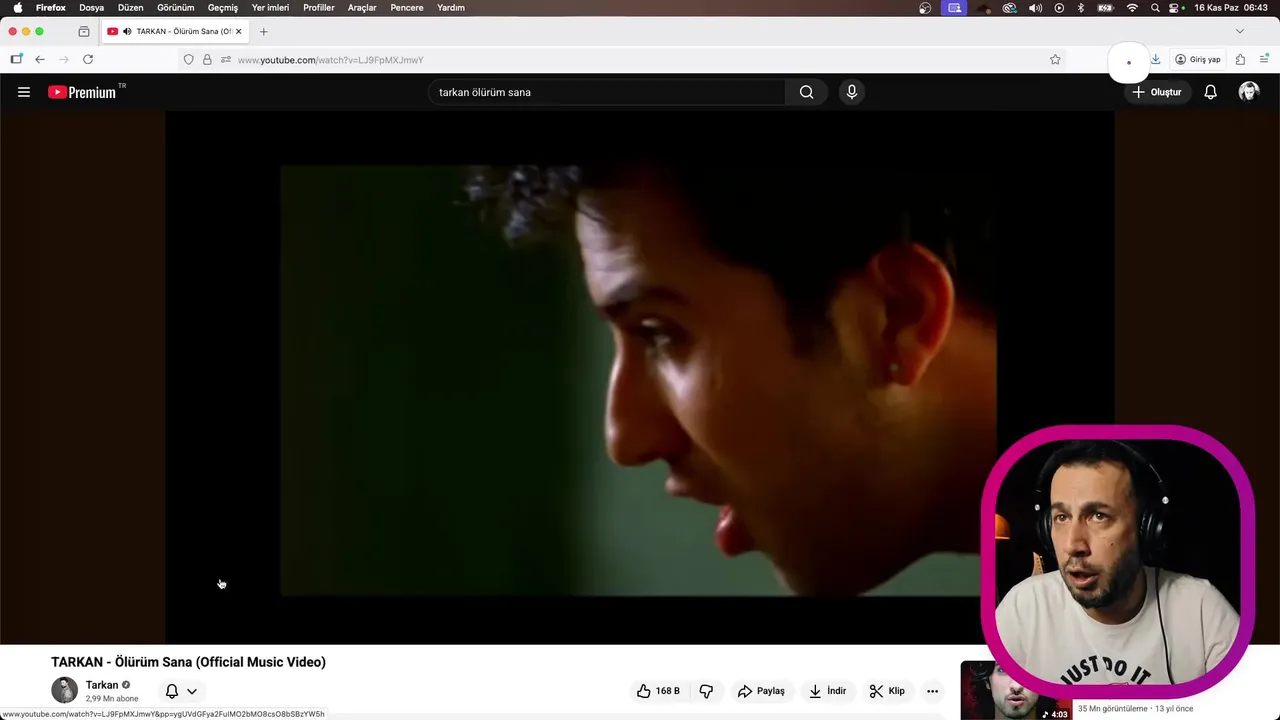Viewport: 1280px width, 720px height.
Task: Click the YouTube Premium logo
Action: (82, 92)
